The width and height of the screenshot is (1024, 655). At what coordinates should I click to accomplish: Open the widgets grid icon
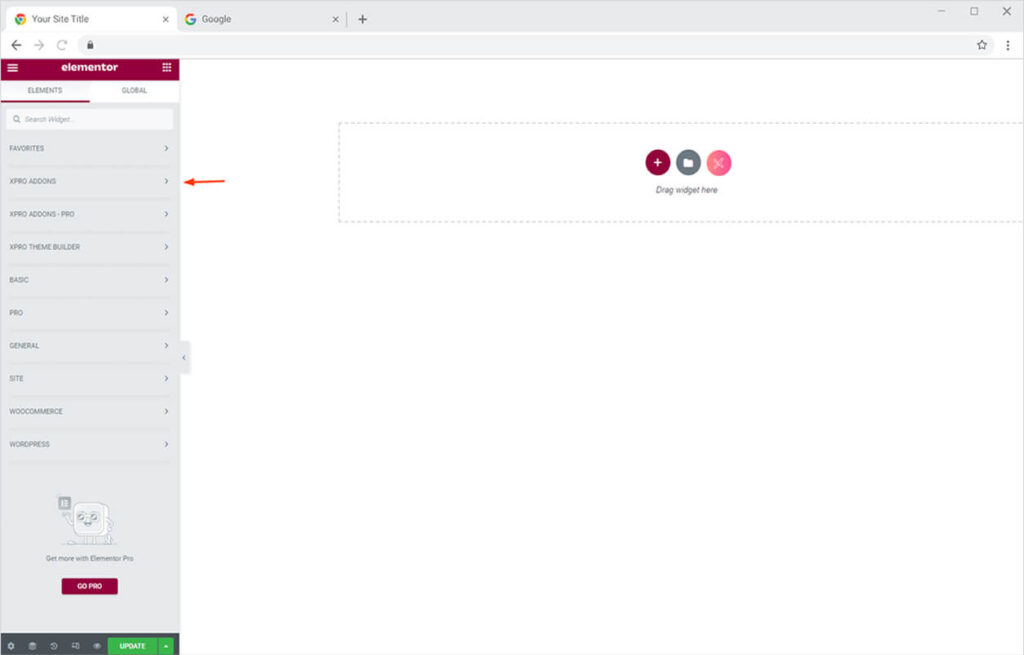coord(167,68)
